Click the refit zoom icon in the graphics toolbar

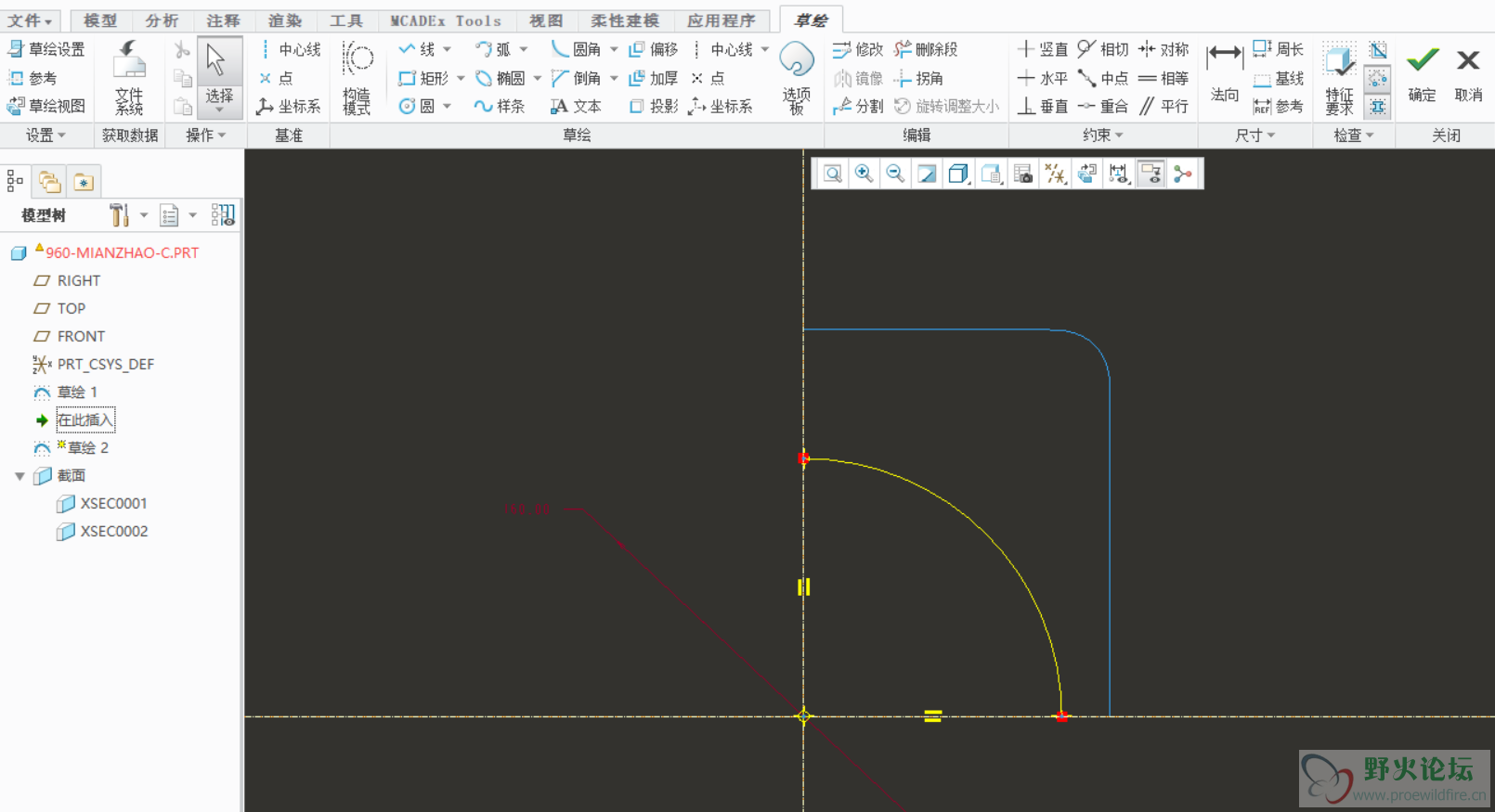pos(833,174)
